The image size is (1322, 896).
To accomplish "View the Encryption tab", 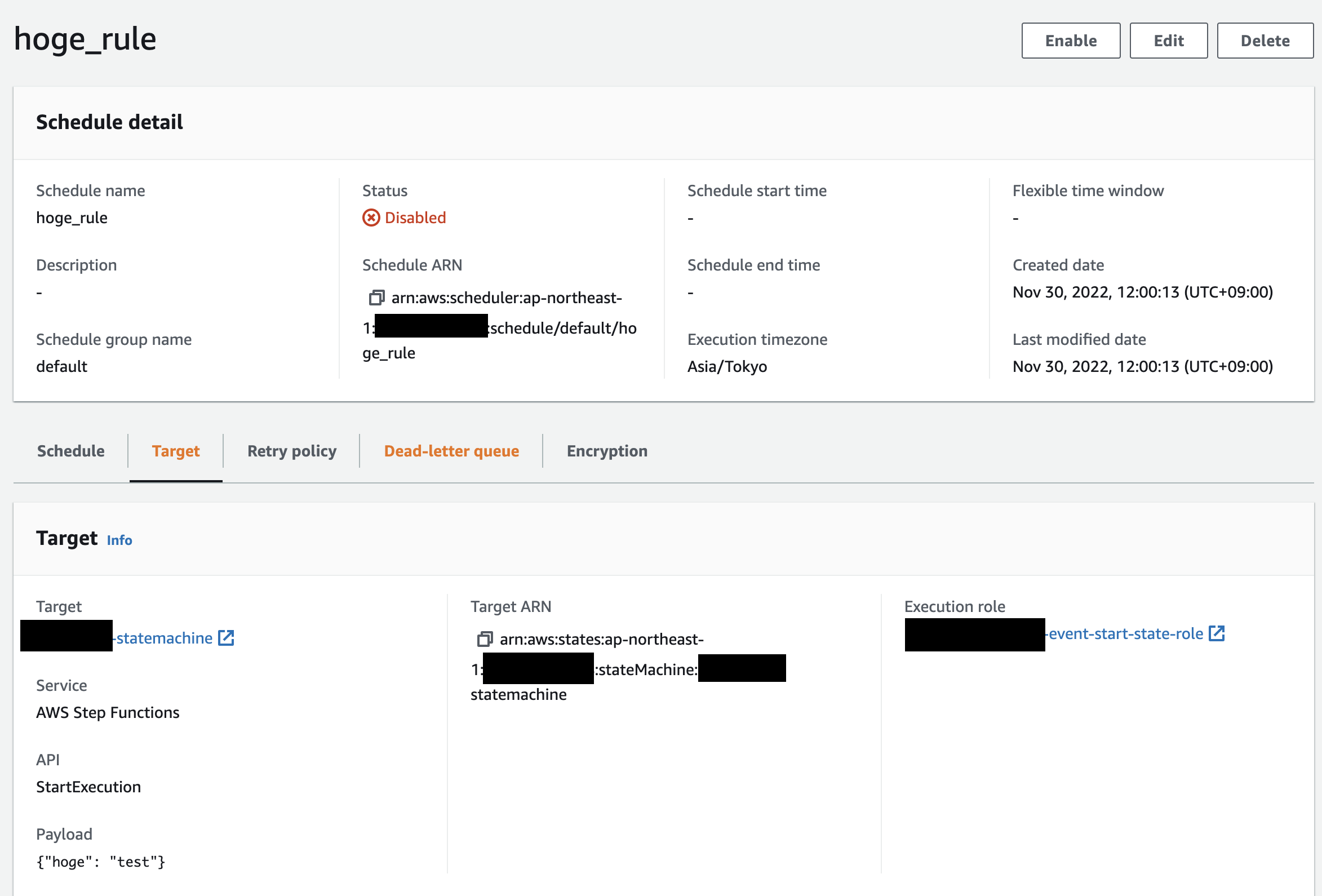I will [606, 451].
